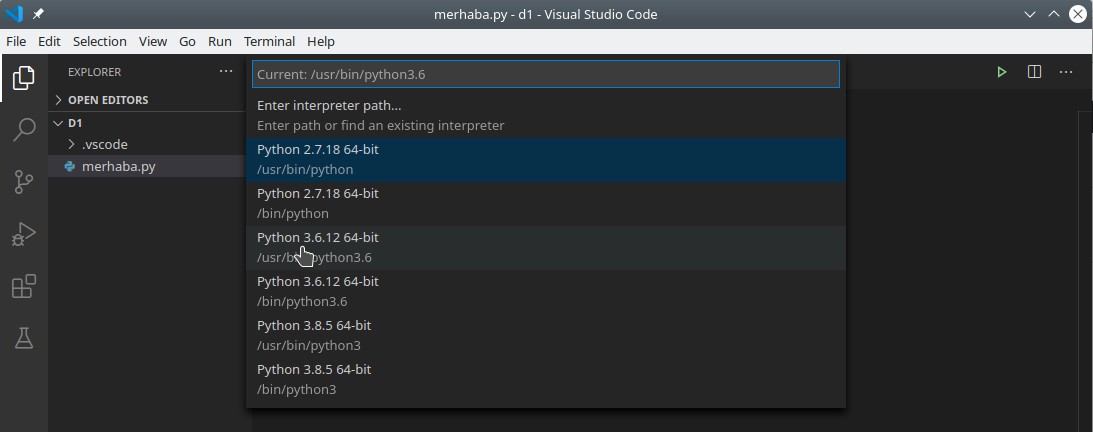The image size is (1093, 432).
Task: Click the Run Python File play icon
Action: coord(1002,72)
